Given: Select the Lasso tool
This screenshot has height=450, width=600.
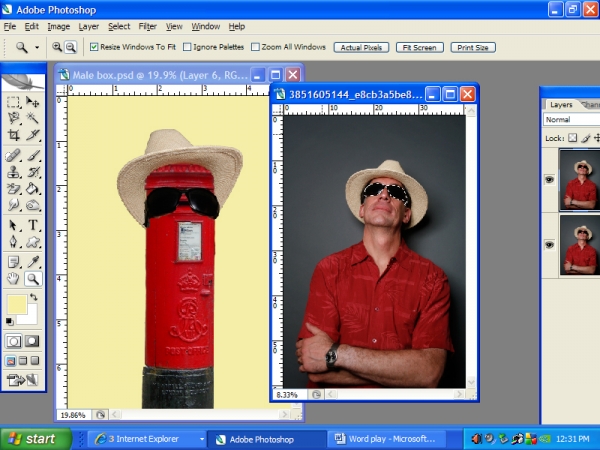Looking at the screenshot, I should [x=13, y=118].
